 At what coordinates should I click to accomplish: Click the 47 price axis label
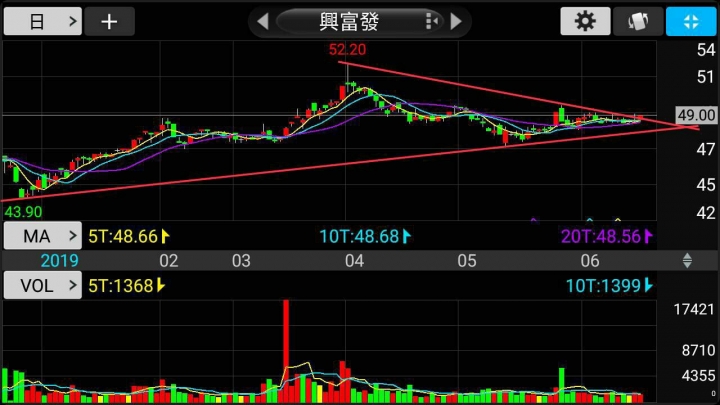706,149
